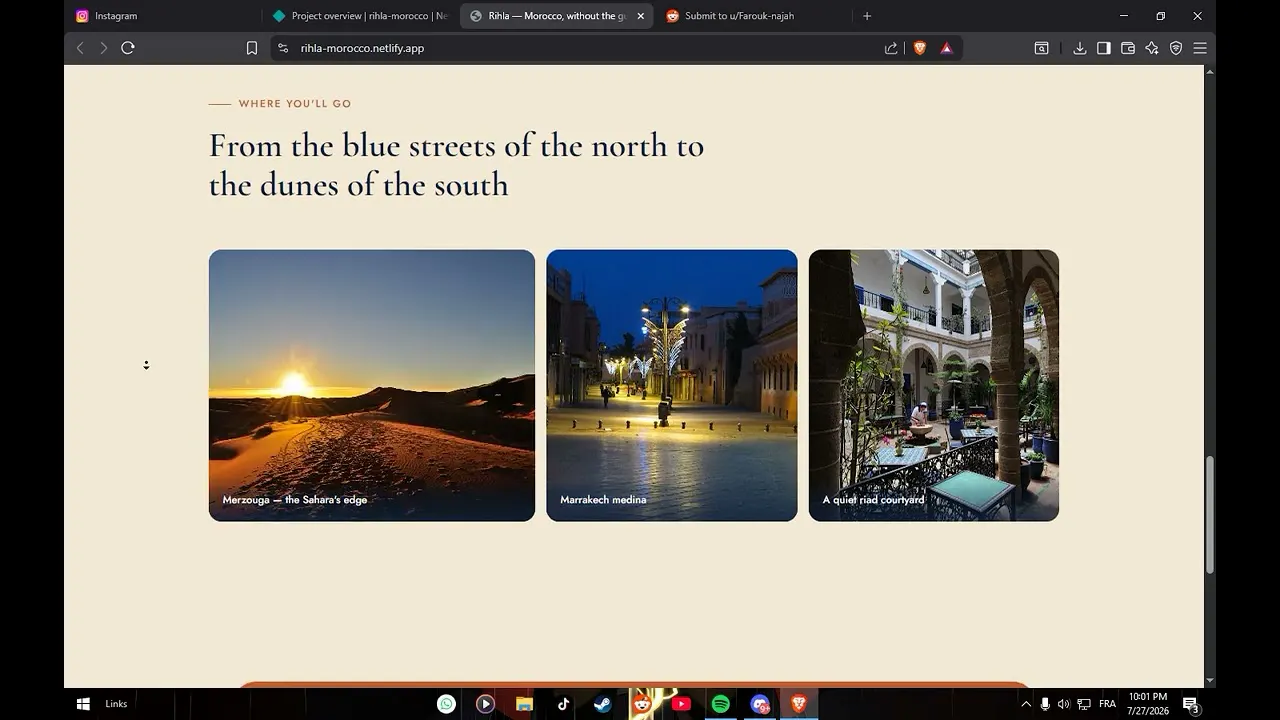Open the volume control tray icon
This screenshot has width=1280, height=720.
coord(1063,704)
